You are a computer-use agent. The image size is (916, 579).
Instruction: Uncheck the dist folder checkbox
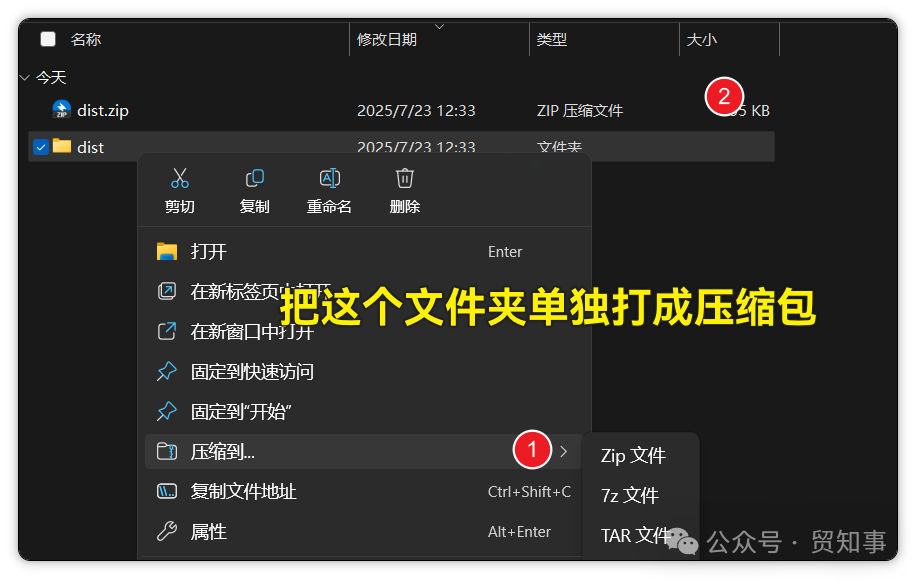[38, 146]
